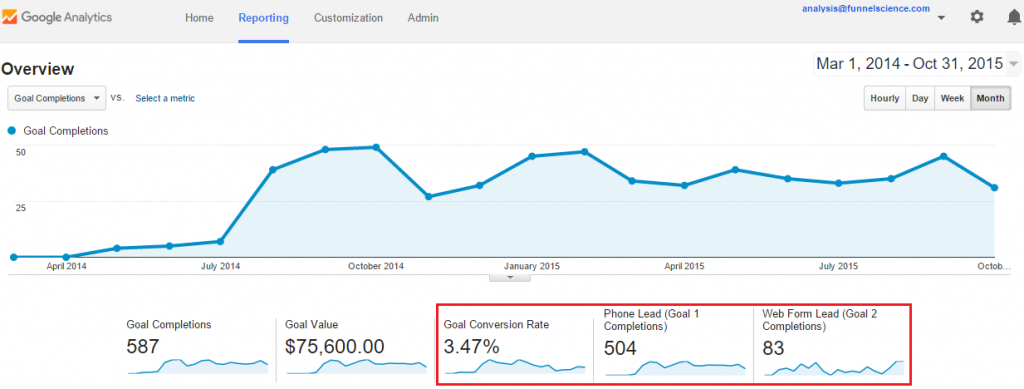Click the Phone Lead sparkline chart
The height and width of the screenshot is (389, 1024).
[675, 368]
